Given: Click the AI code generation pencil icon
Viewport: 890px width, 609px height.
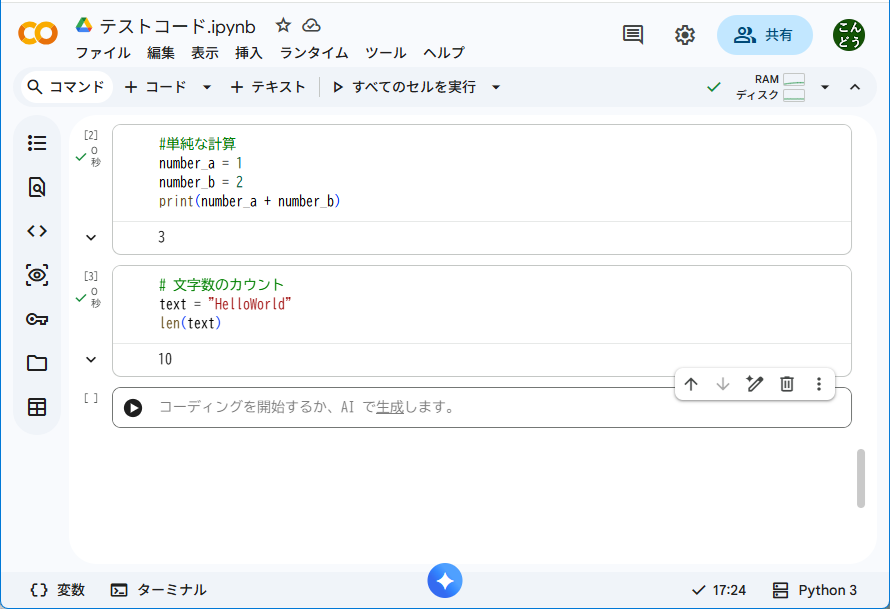Looking at the screenshot, I should click(754, 384).
